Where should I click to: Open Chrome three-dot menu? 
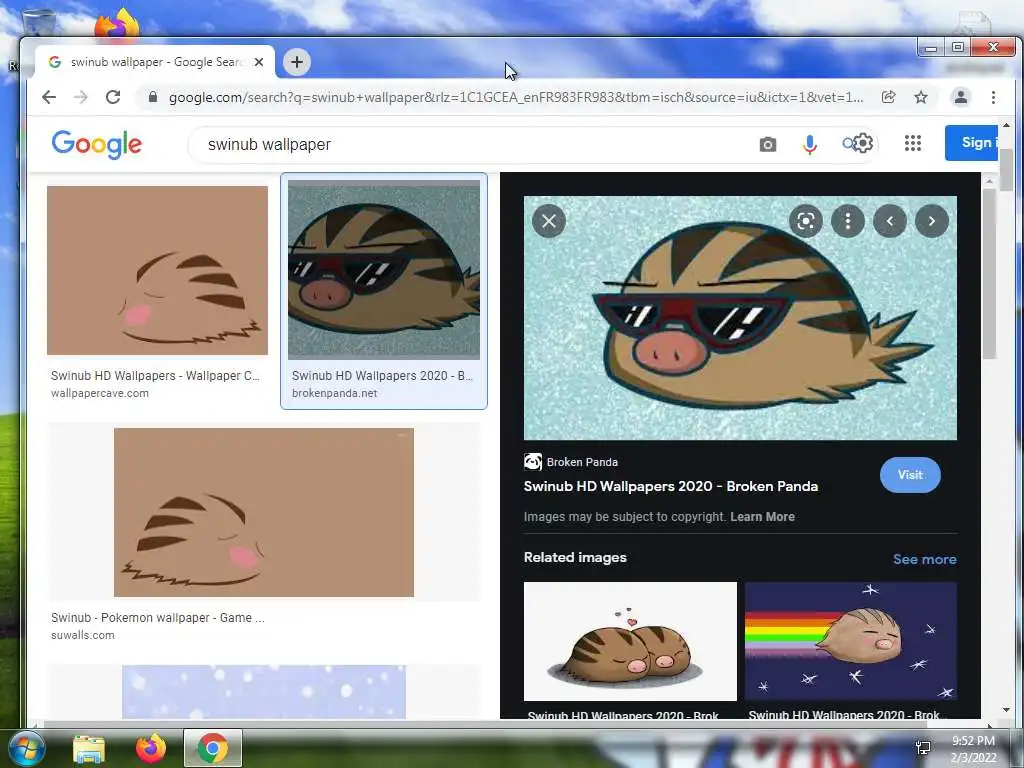click(993, 97)
